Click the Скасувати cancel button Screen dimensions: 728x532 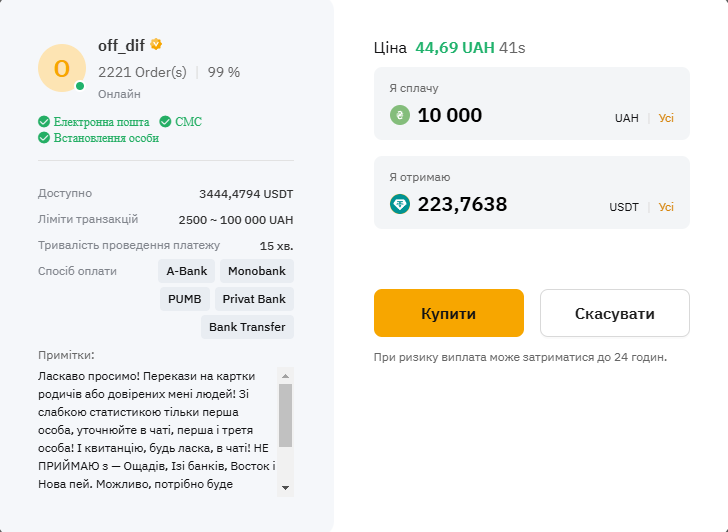click(x=615, y=313)
